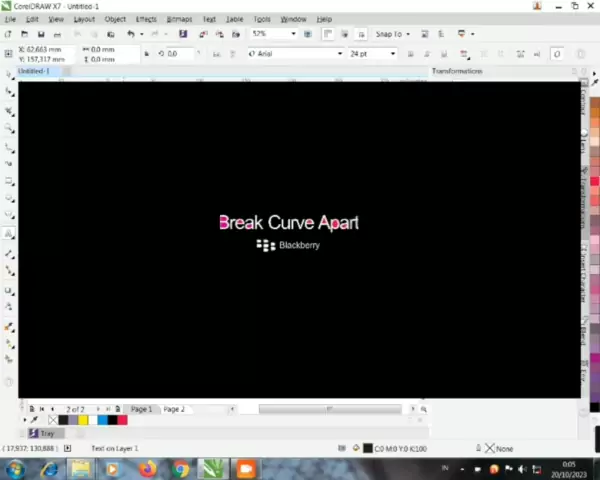This screenshot has width=600, height=480.
Task: Click the Undo arrow in the toolbar
Action: 129,34
